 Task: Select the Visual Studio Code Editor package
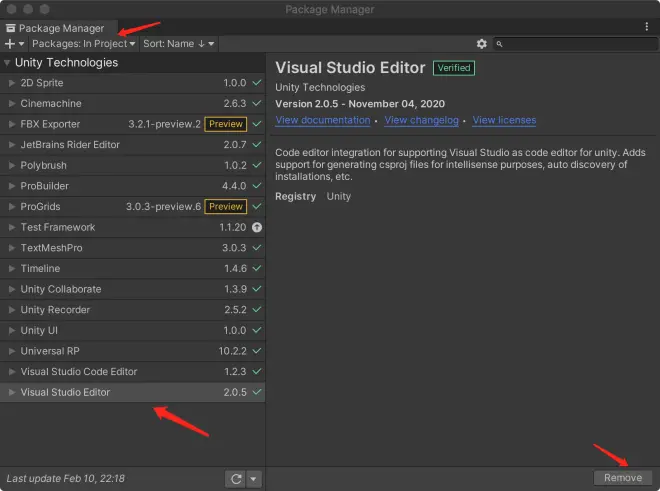[x=133, y=372]
